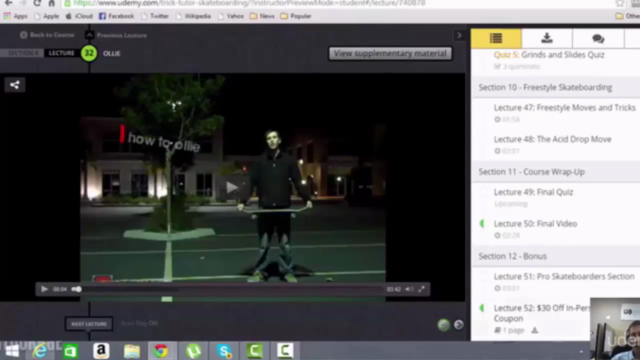Open the Wikipedia bookmark
This screenshot has width=640, height=360.
click(x=193, y=16)
